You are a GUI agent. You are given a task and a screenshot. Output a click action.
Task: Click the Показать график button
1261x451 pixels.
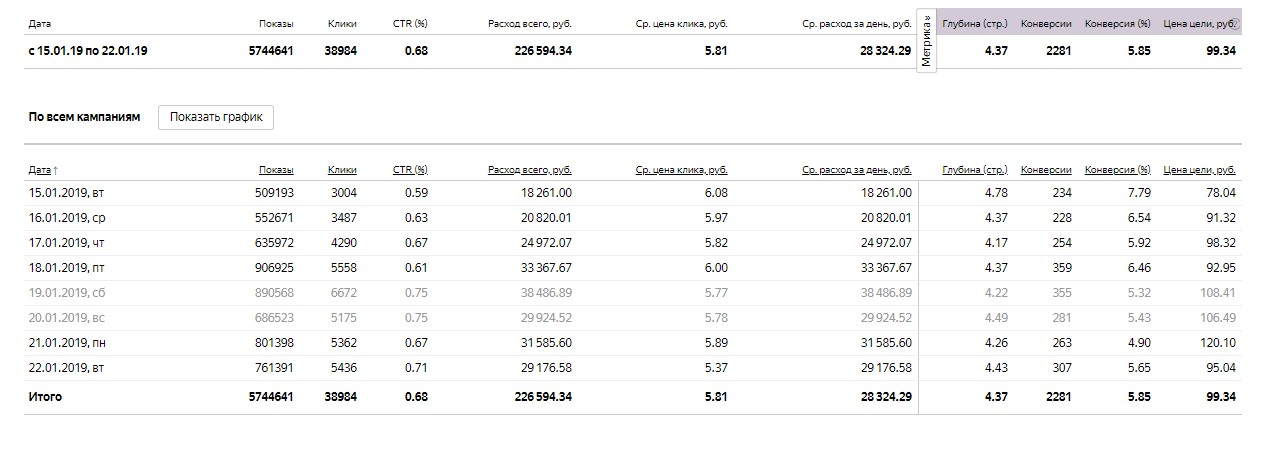pyautogui.click(x=216, y=117)
